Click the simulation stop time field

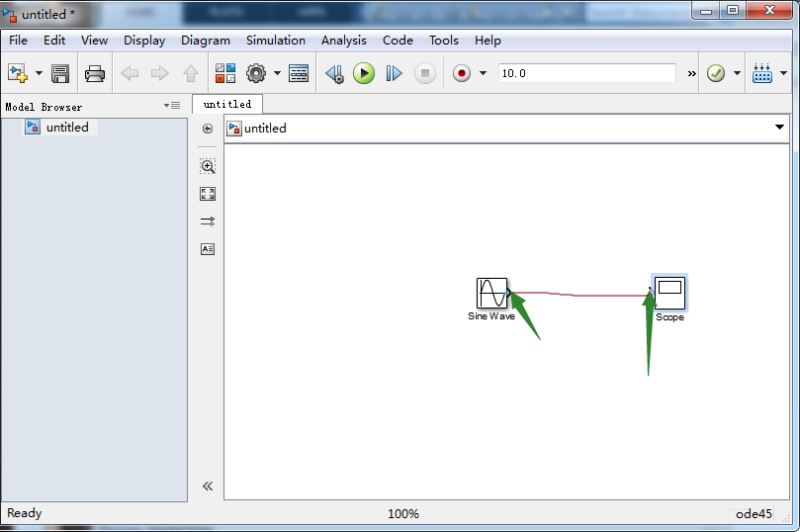587,73
